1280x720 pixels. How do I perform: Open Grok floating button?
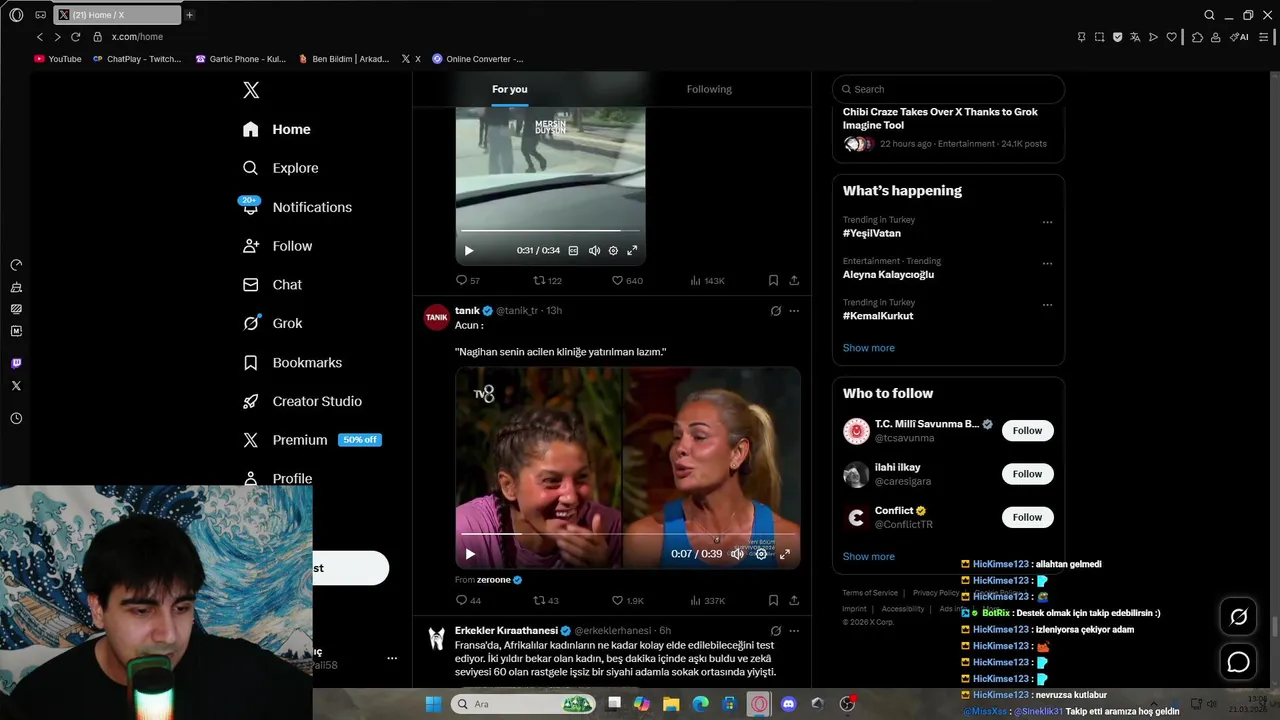(x=1238, y=617)
